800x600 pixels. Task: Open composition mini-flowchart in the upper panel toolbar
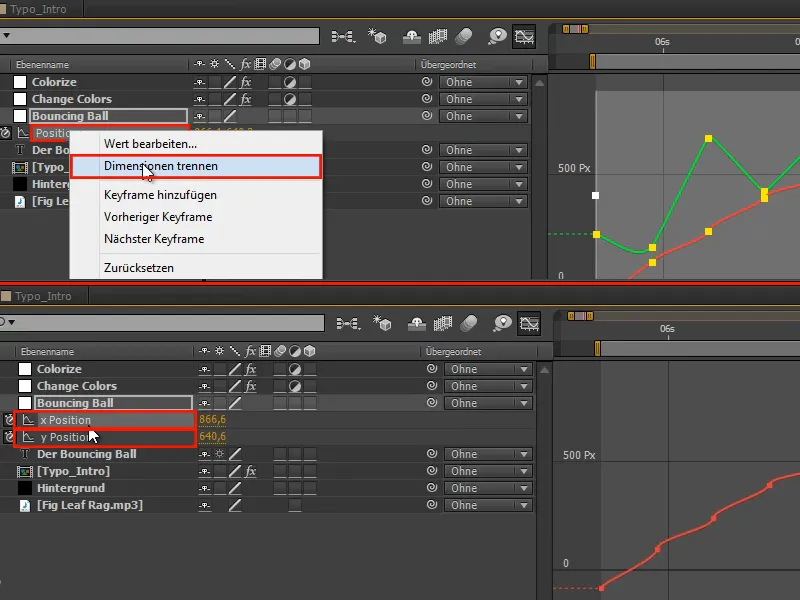click(x=343, y=36)
